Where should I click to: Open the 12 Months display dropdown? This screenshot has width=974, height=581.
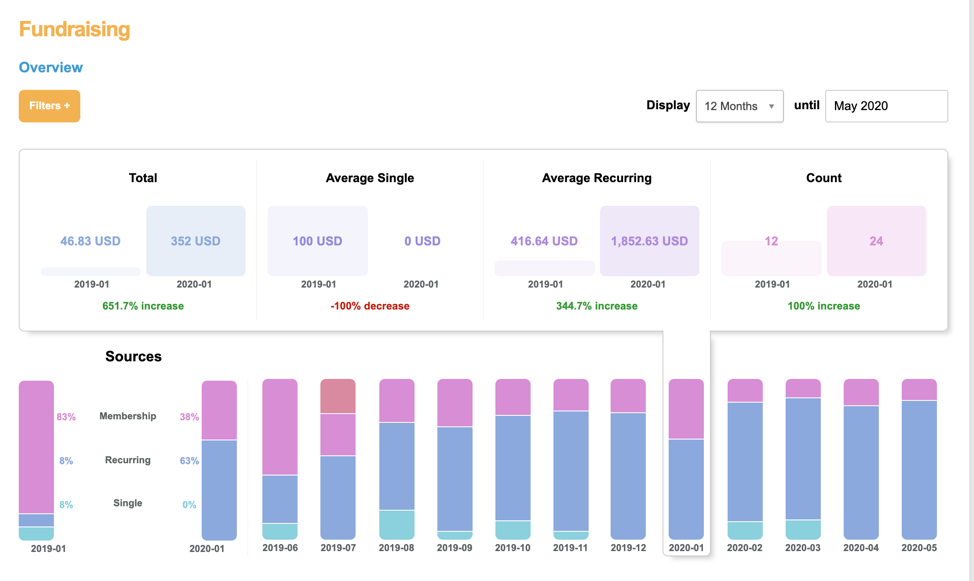coord(739,106)
